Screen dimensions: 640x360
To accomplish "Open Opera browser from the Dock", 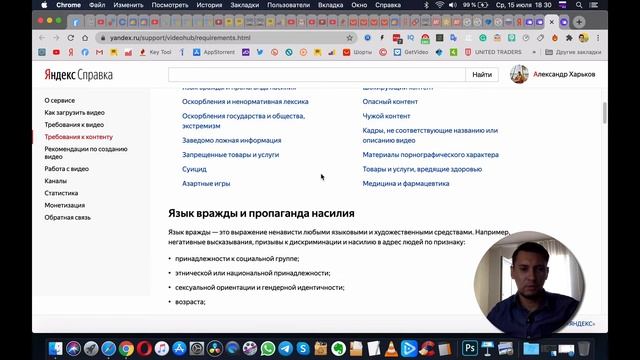I will click(144, 349).
